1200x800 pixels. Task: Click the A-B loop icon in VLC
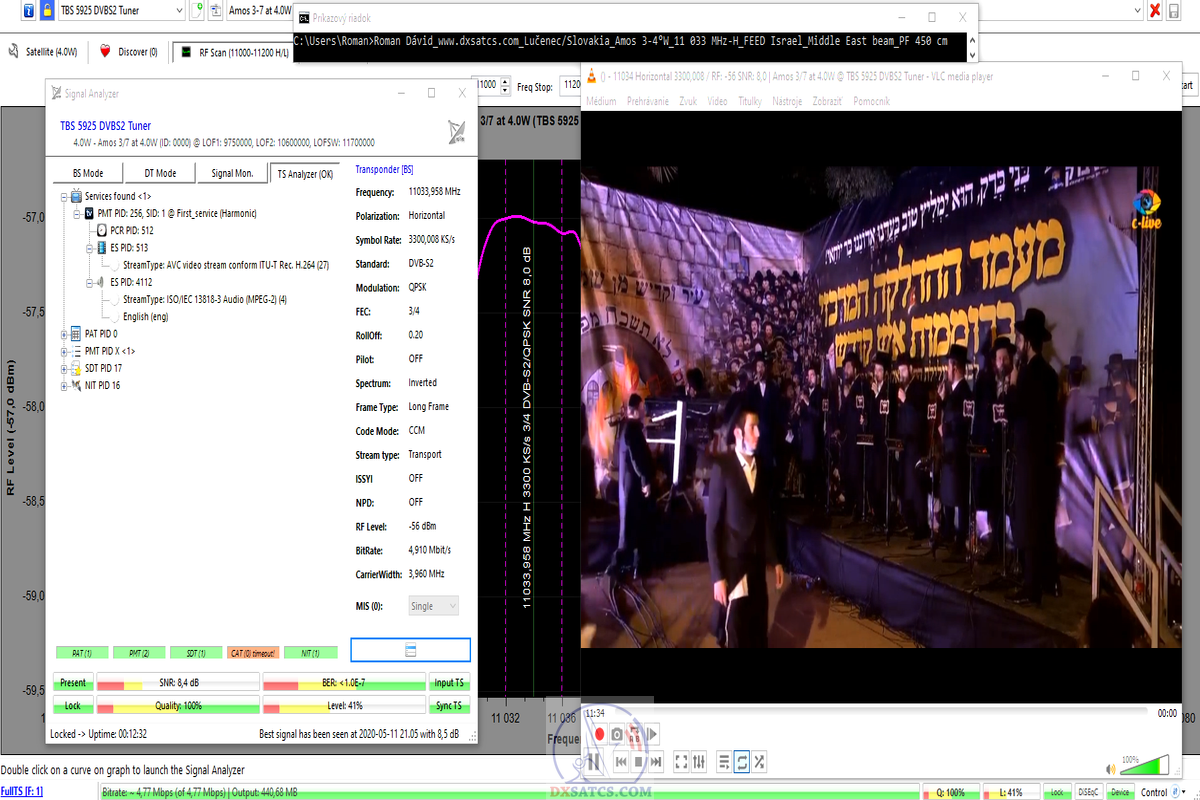pos(635,735)
